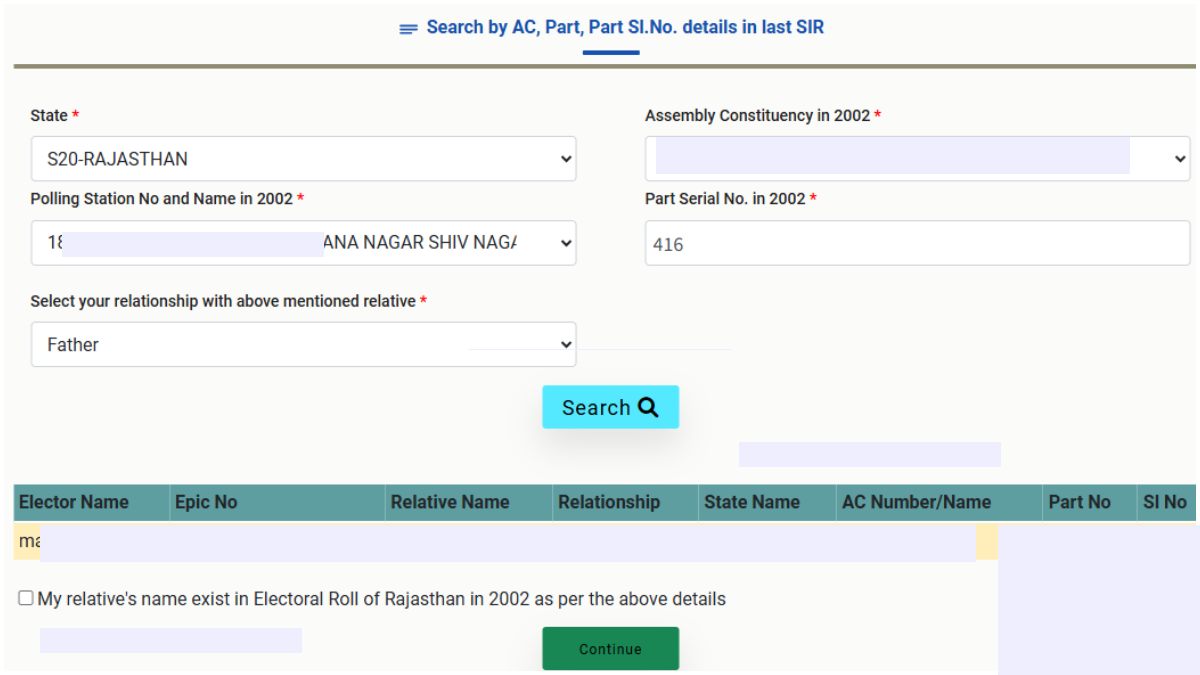Click the green Continue button

click(610, 648)
